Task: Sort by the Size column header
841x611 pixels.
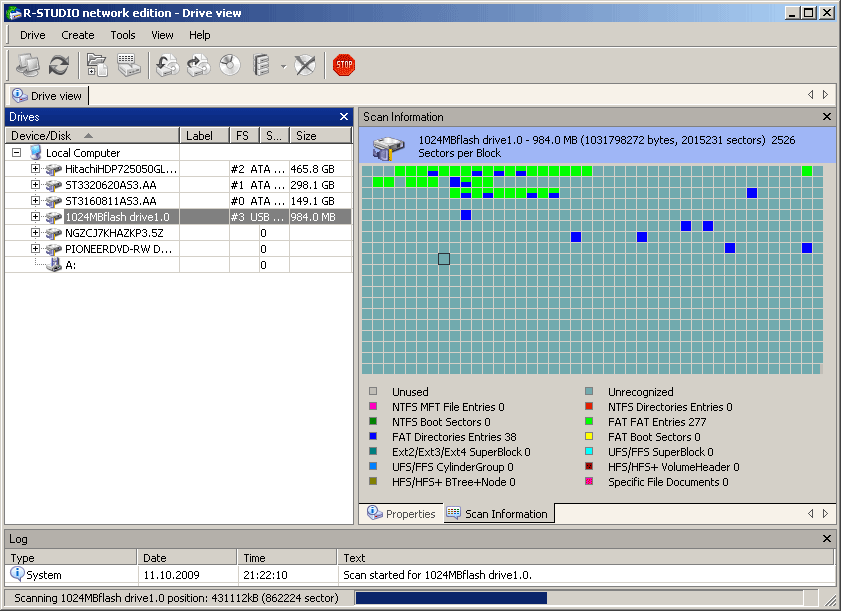Action: click(x=320, y=136)
